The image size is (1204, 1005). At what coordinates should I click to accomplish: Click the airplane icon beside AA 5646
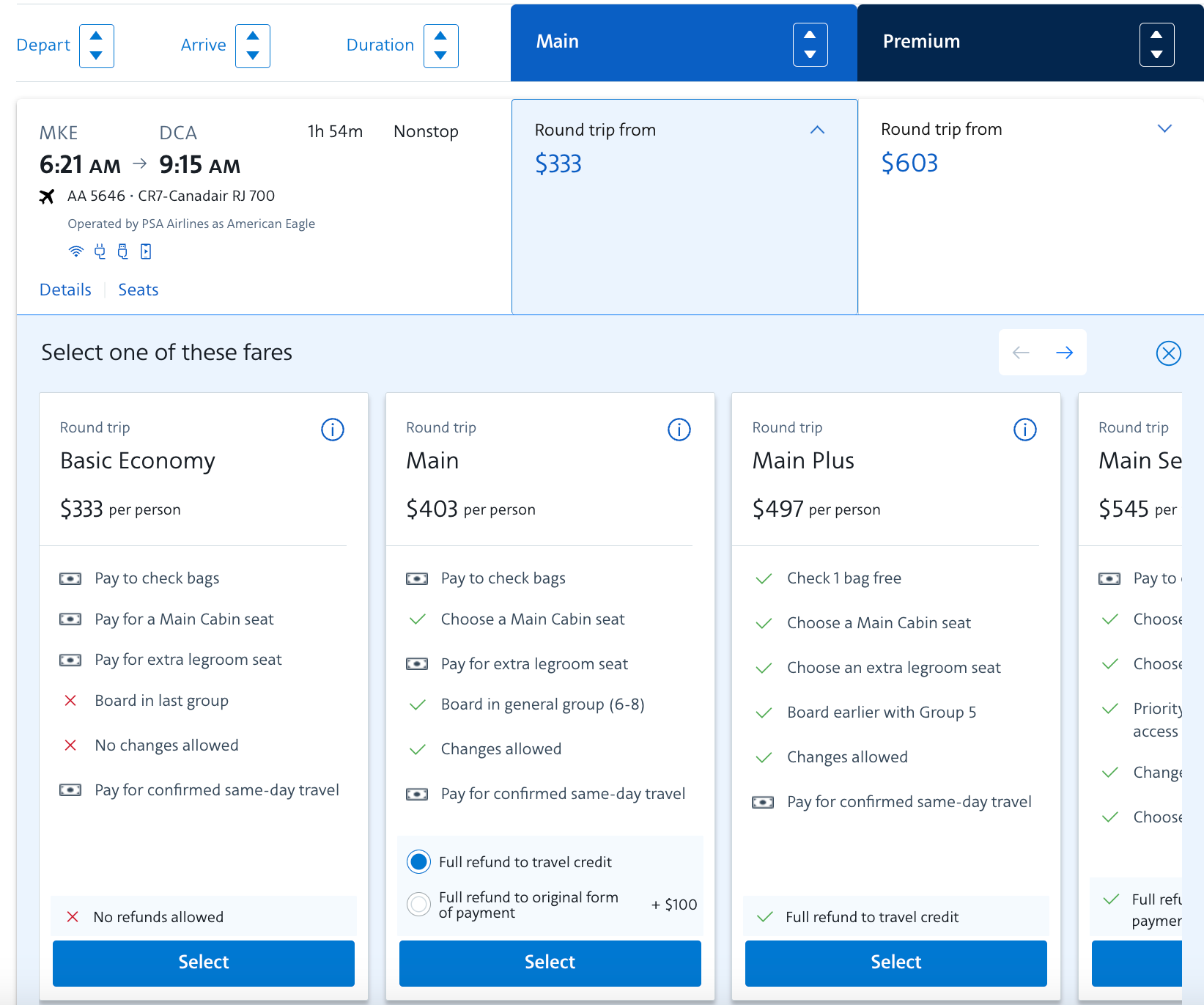[47, 196]
